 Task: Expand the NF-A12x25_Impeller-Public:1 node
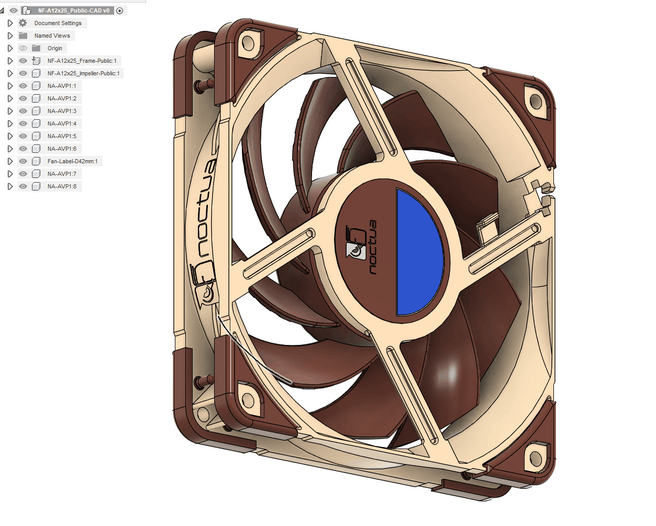(x=10, y=73)
